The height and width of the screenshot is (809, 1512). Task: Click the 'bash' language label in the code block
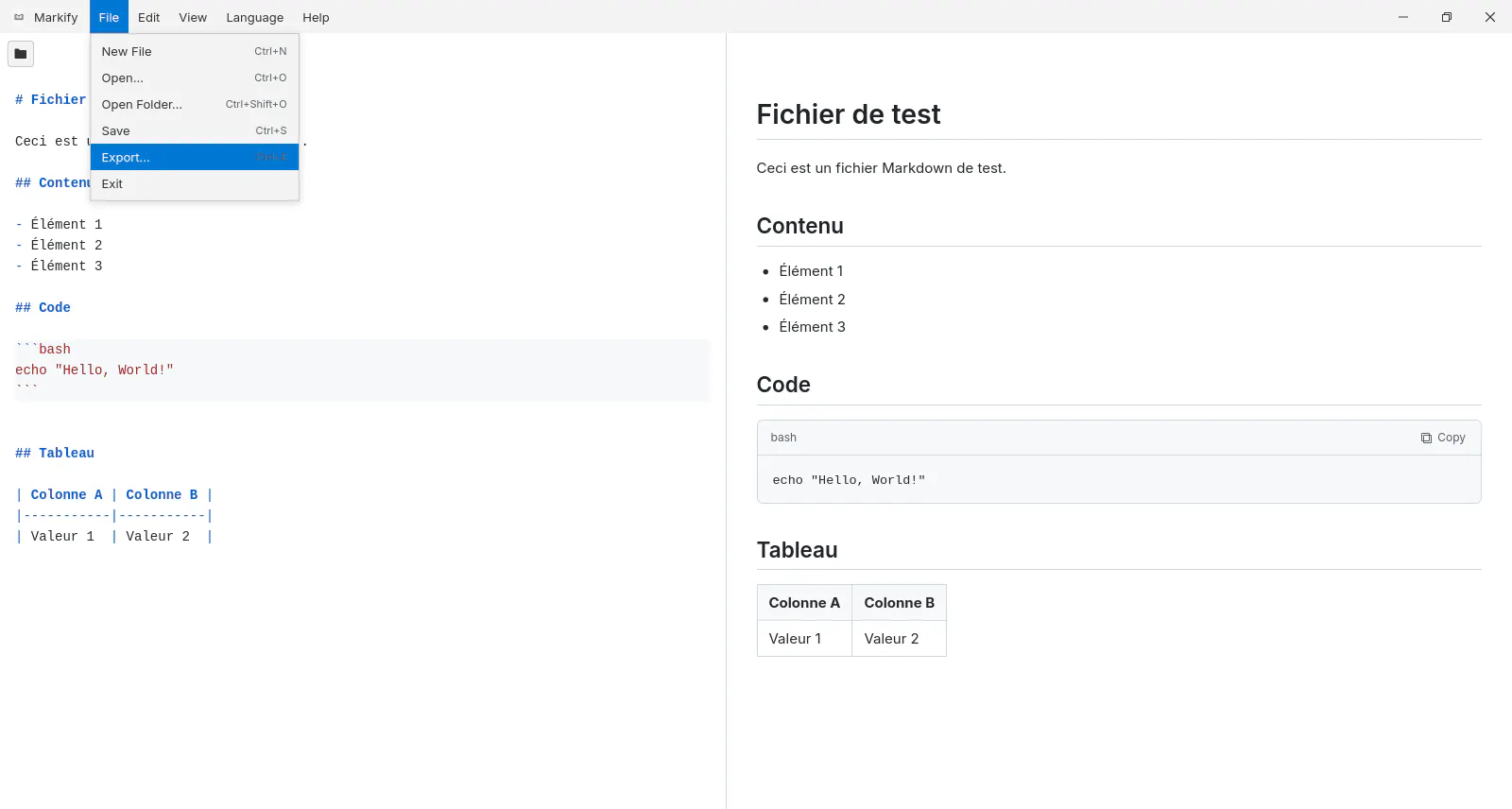tap(783, 438)
